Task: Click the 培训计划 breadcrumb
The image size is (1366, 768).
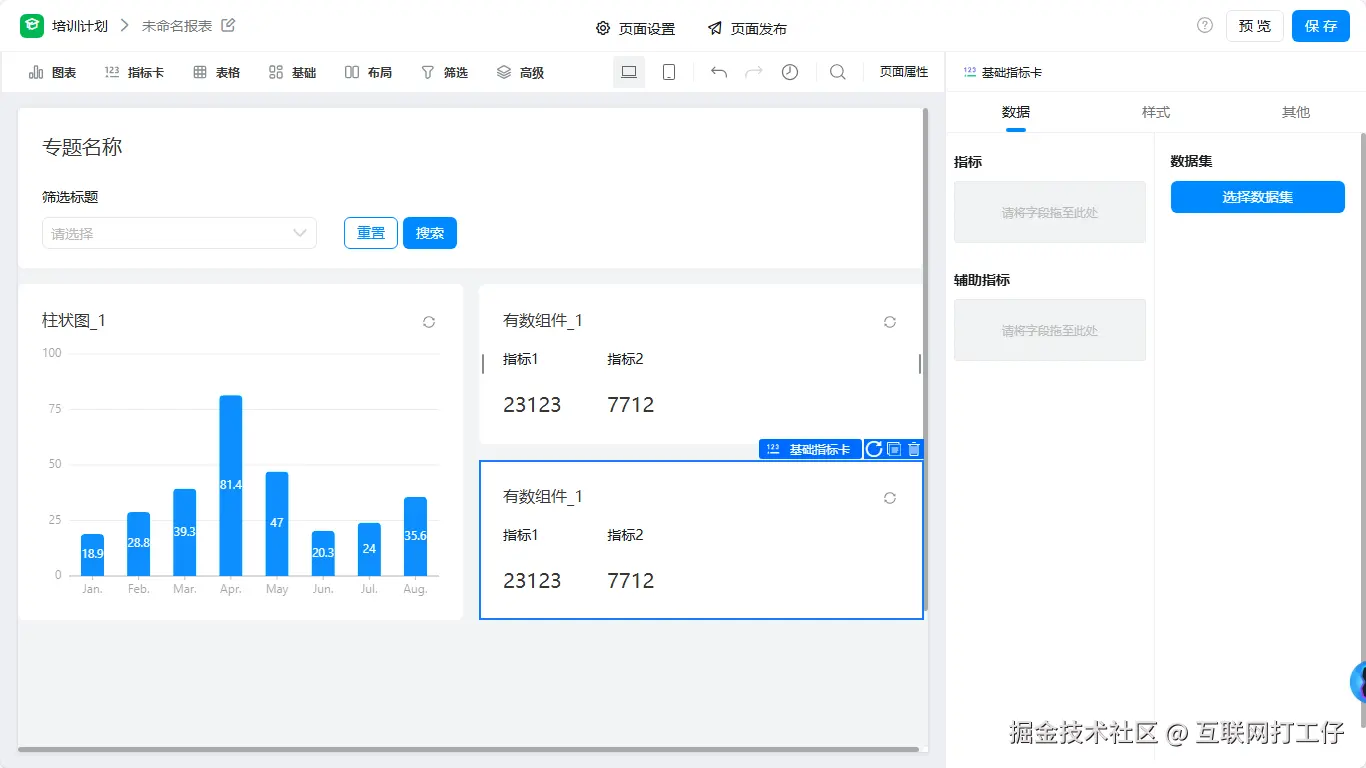Action: (x=80, y=26)
